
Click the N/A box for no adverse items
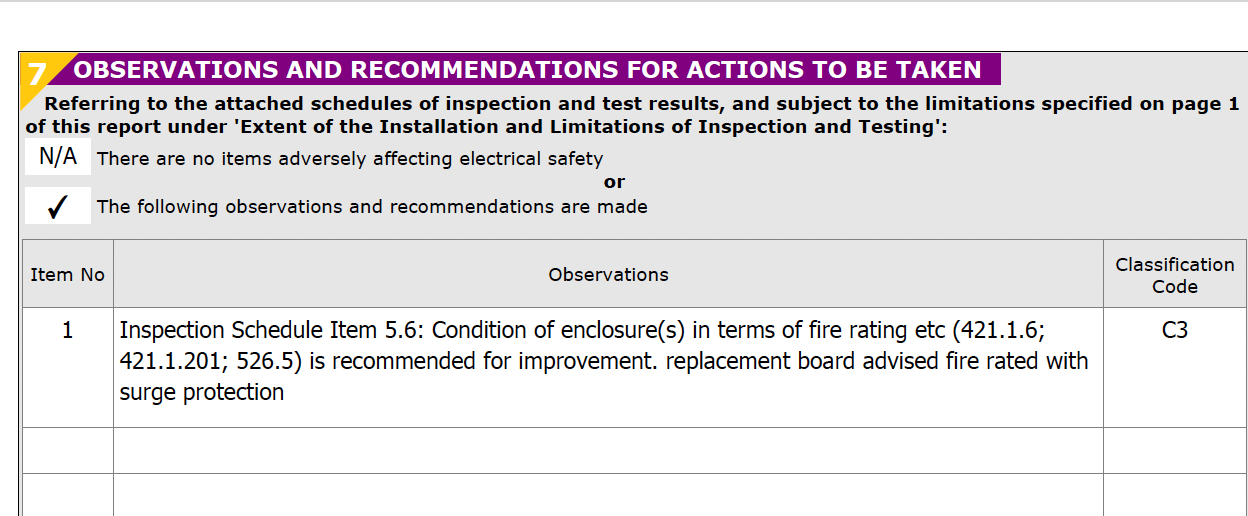[58, 158]
